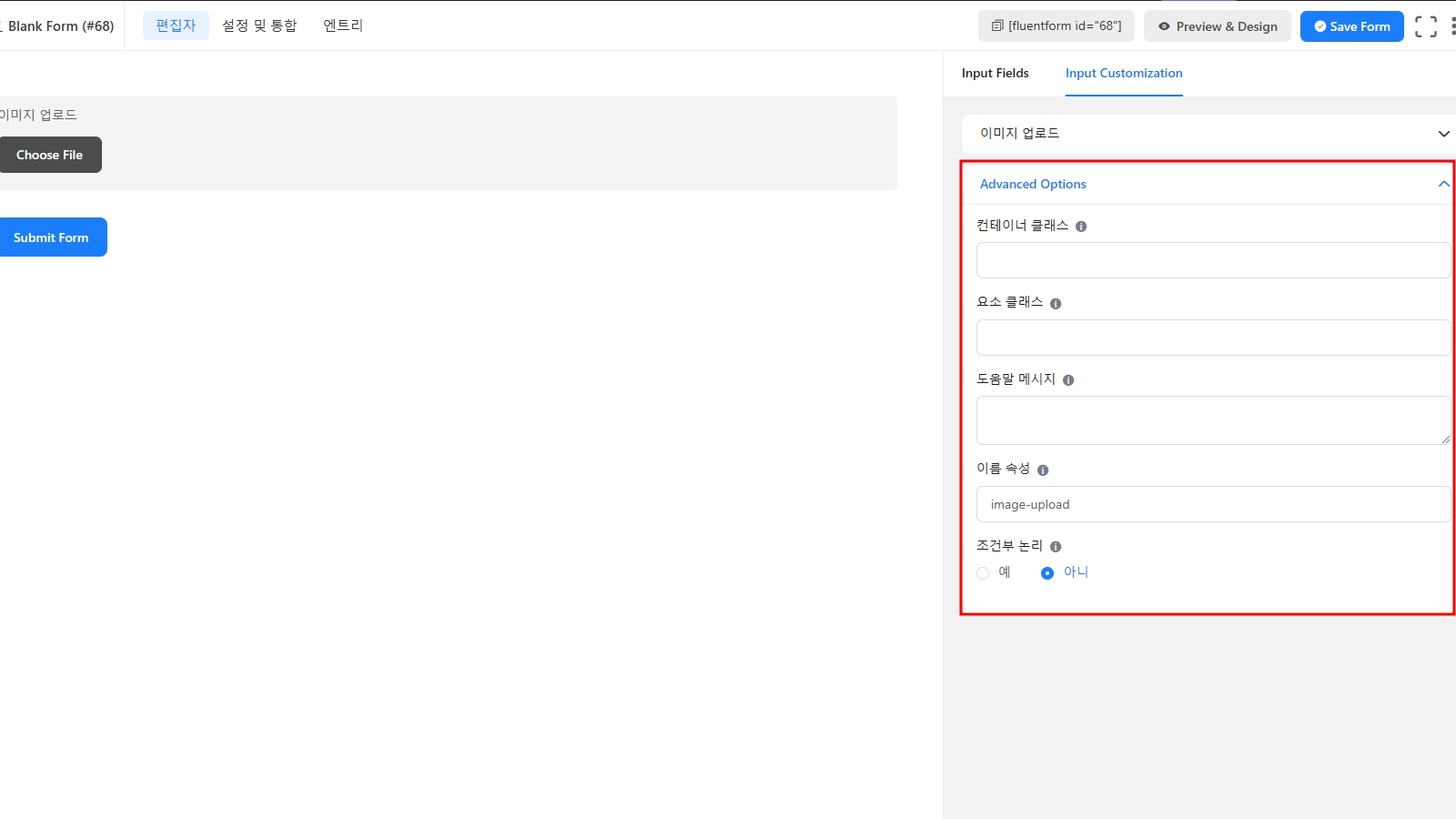Focus the 컨테이너 클래스 input field

pos(1213,260)
